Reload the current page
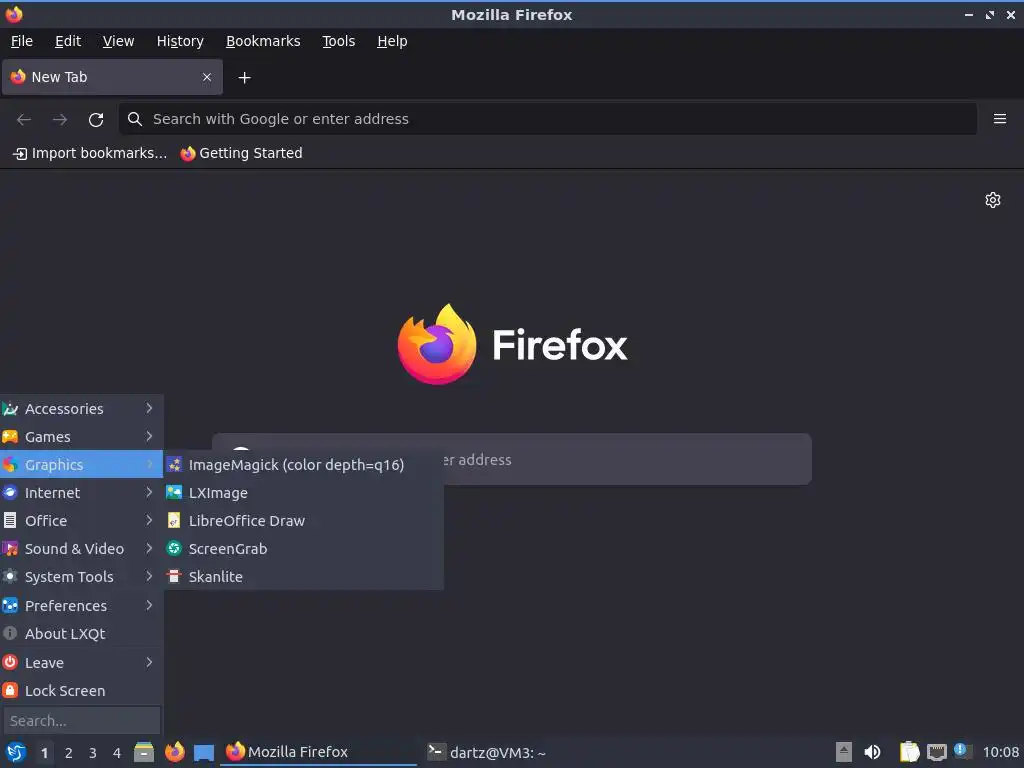This screenshot has width=1024, height=768. point(96,119)
